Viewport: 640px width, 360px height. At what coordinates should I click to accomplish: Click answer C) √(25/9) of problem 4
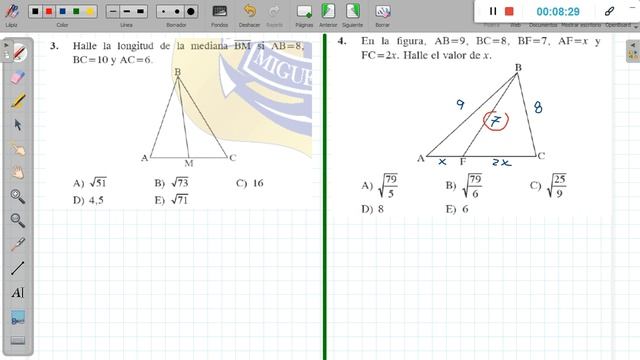548,186
